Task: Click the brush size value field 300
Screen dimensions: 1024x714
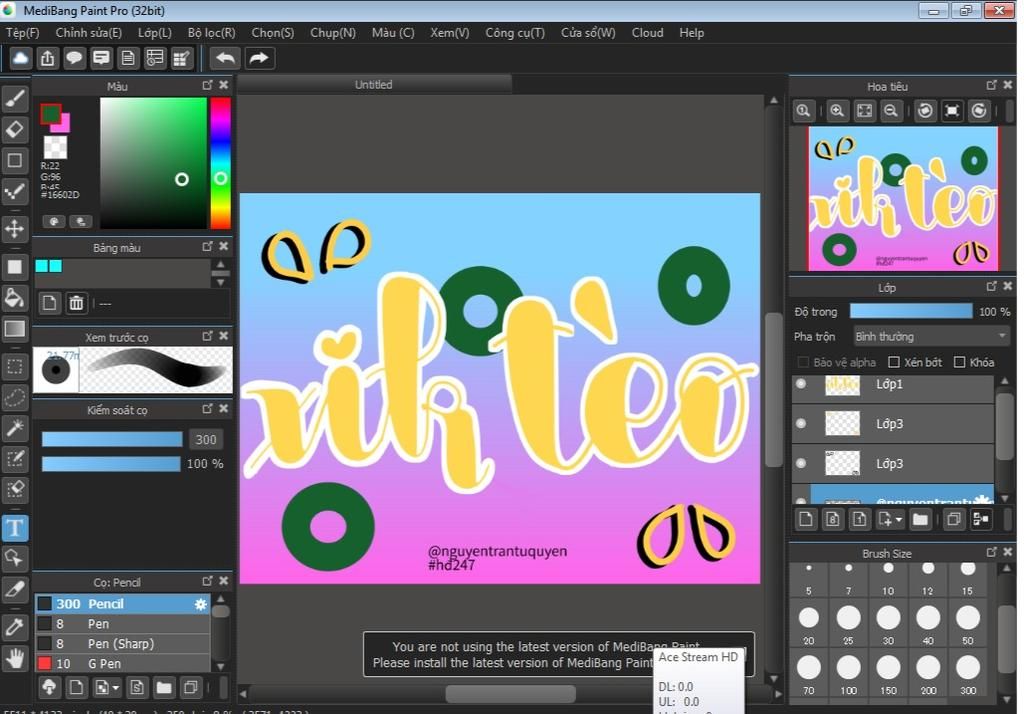Action: click(206, 440)
